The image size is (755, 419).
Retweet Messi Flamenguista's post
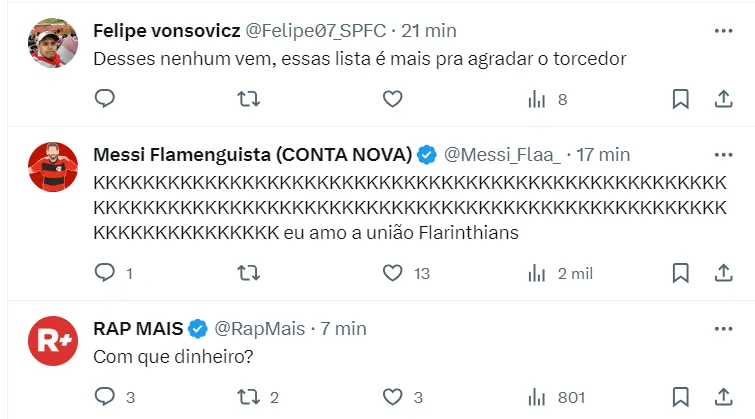pos(249,272)
